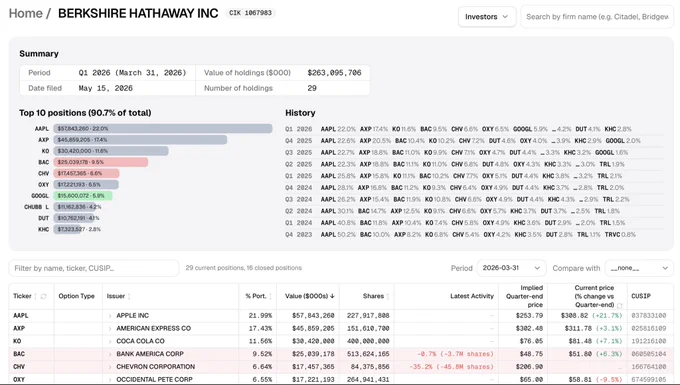
Task: Click the KO bar in Top 10 positions
Action: tap(111, 151)
